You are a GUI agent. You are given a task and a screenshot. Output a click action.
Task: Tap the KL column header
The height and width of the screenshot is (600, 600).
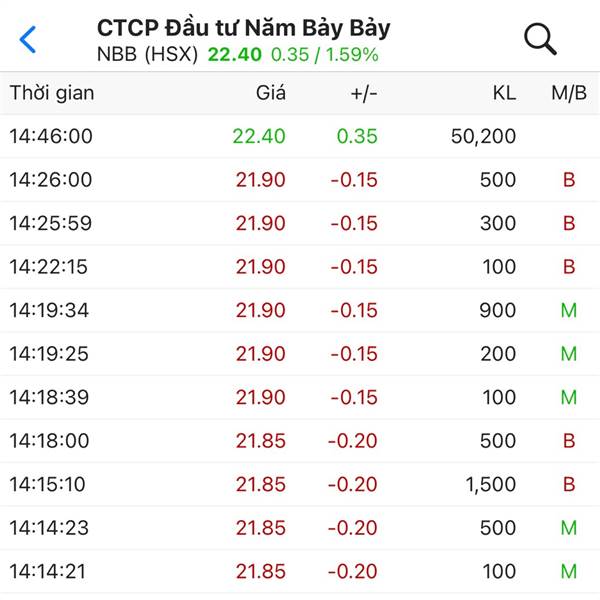(x=504, y=93)
